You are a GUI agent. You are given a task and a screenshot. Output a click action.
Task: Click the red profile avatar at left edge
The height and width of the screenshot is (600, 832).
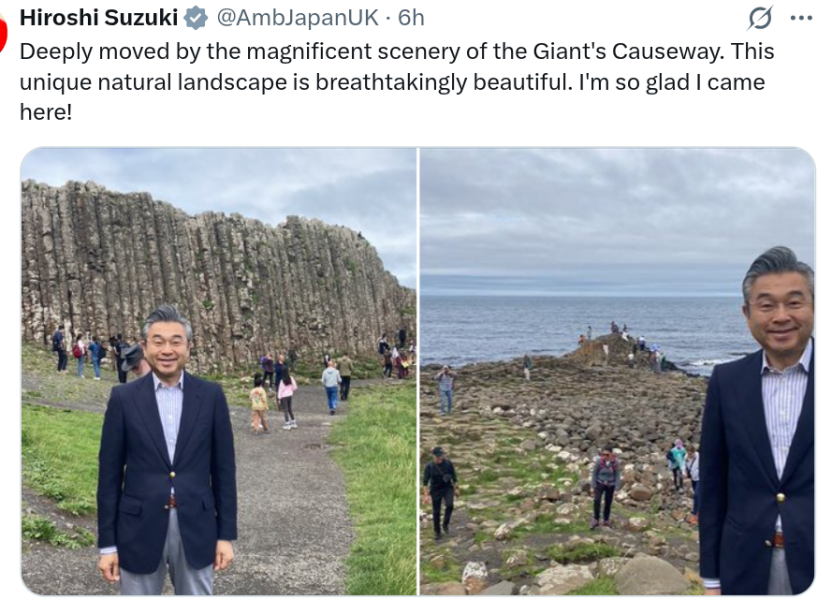[3, 32]
